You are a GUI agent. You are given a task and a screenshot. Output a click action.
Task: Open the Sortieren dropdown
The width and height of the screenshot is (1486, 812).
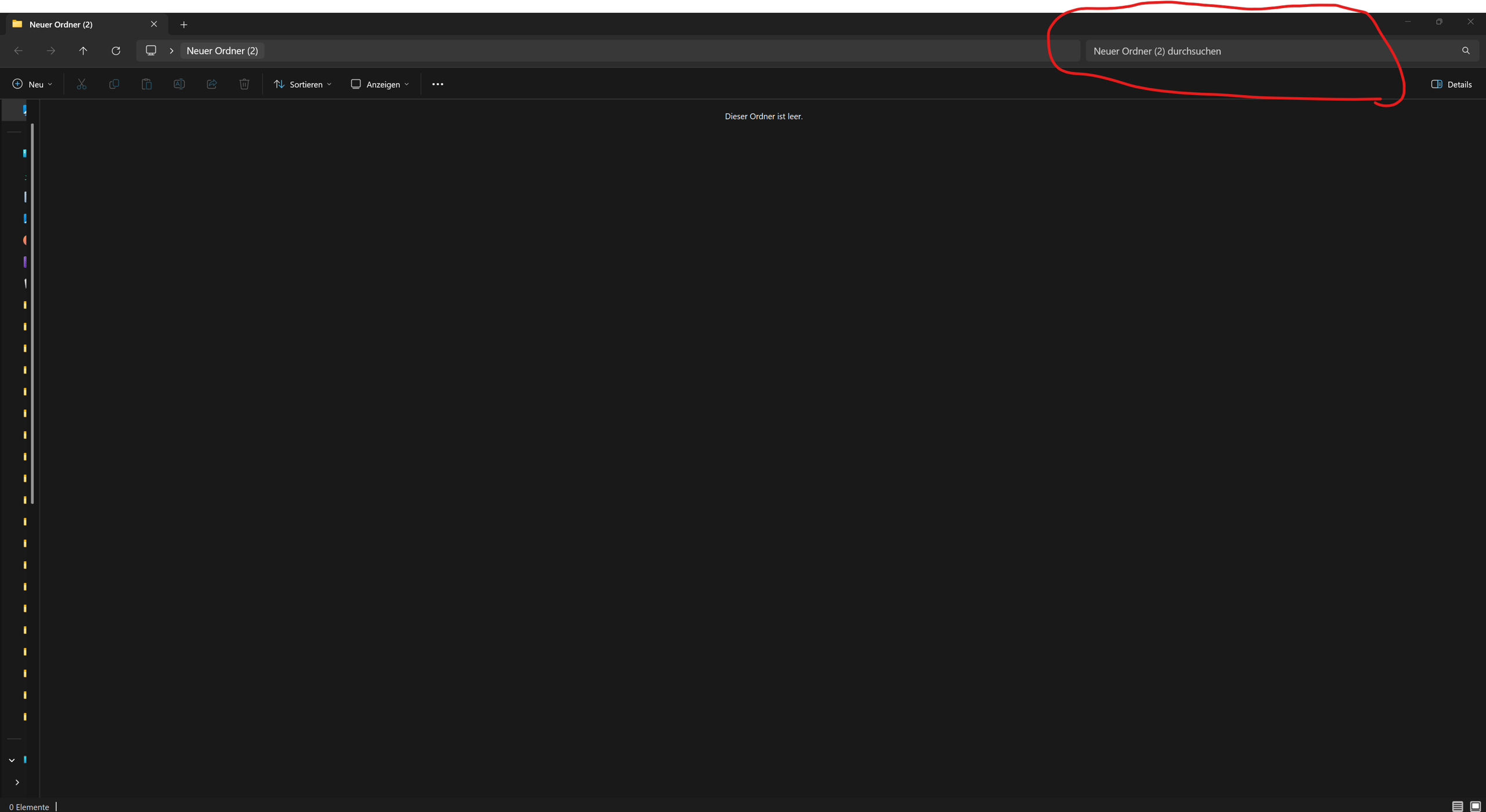[302, 84]
